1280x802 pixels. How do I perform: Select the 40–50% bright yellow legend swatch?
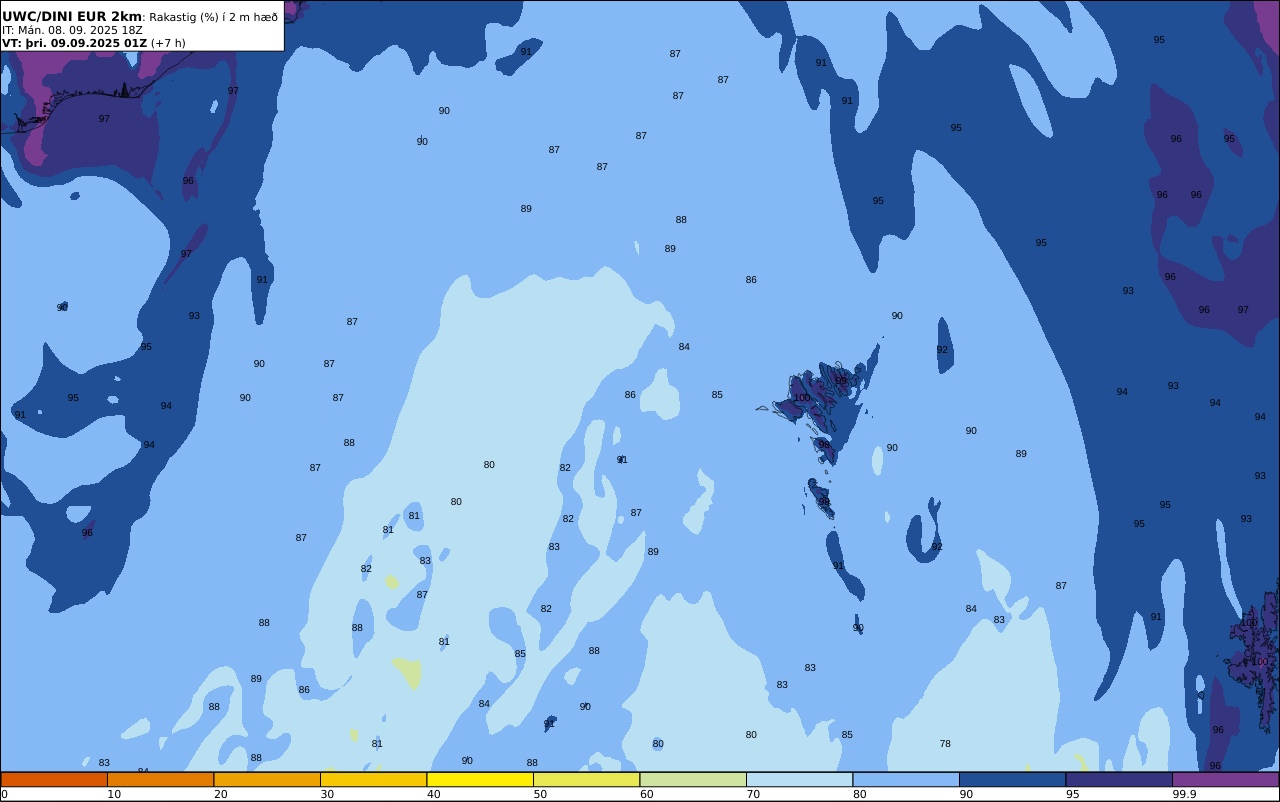point(480,779)
